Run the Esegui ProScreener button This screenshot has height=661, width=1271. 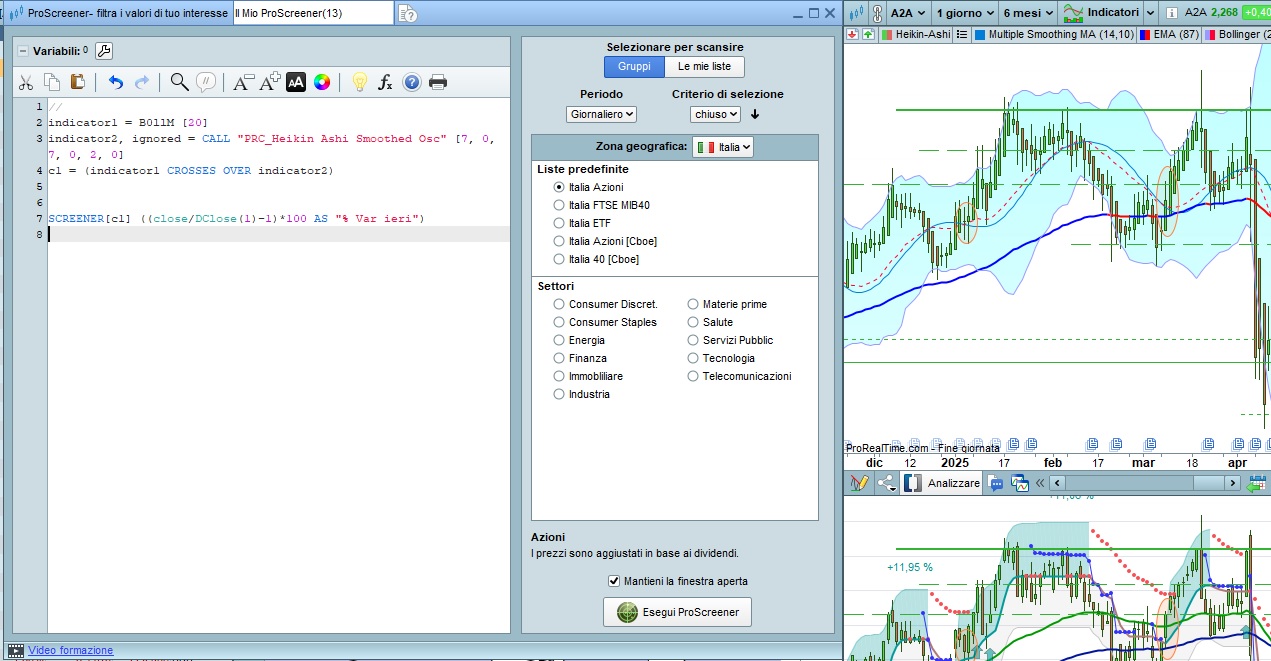click(677, 612)
